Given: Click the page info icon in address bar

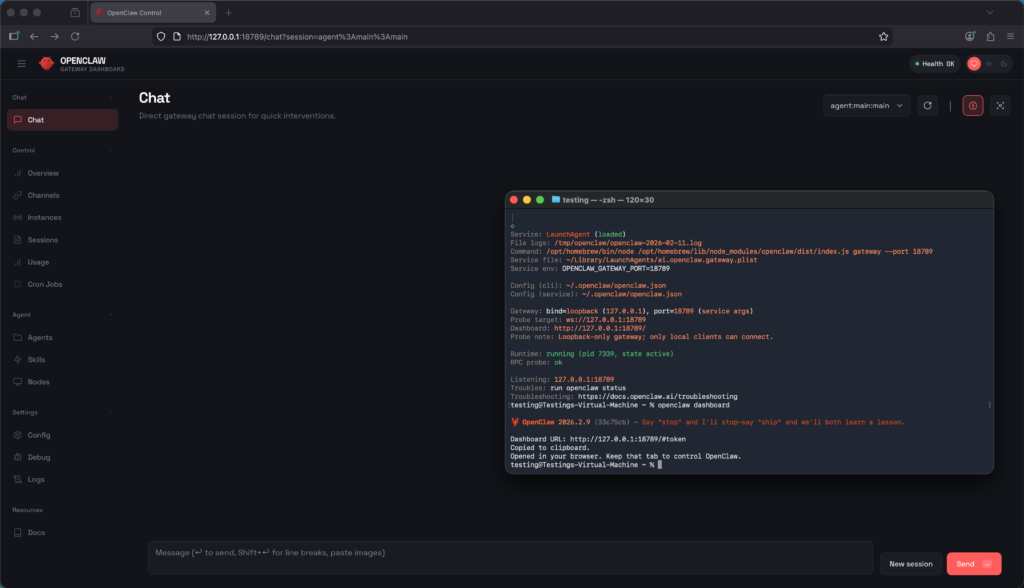Looking at the screenshot, I should click(x=176, y=37).
